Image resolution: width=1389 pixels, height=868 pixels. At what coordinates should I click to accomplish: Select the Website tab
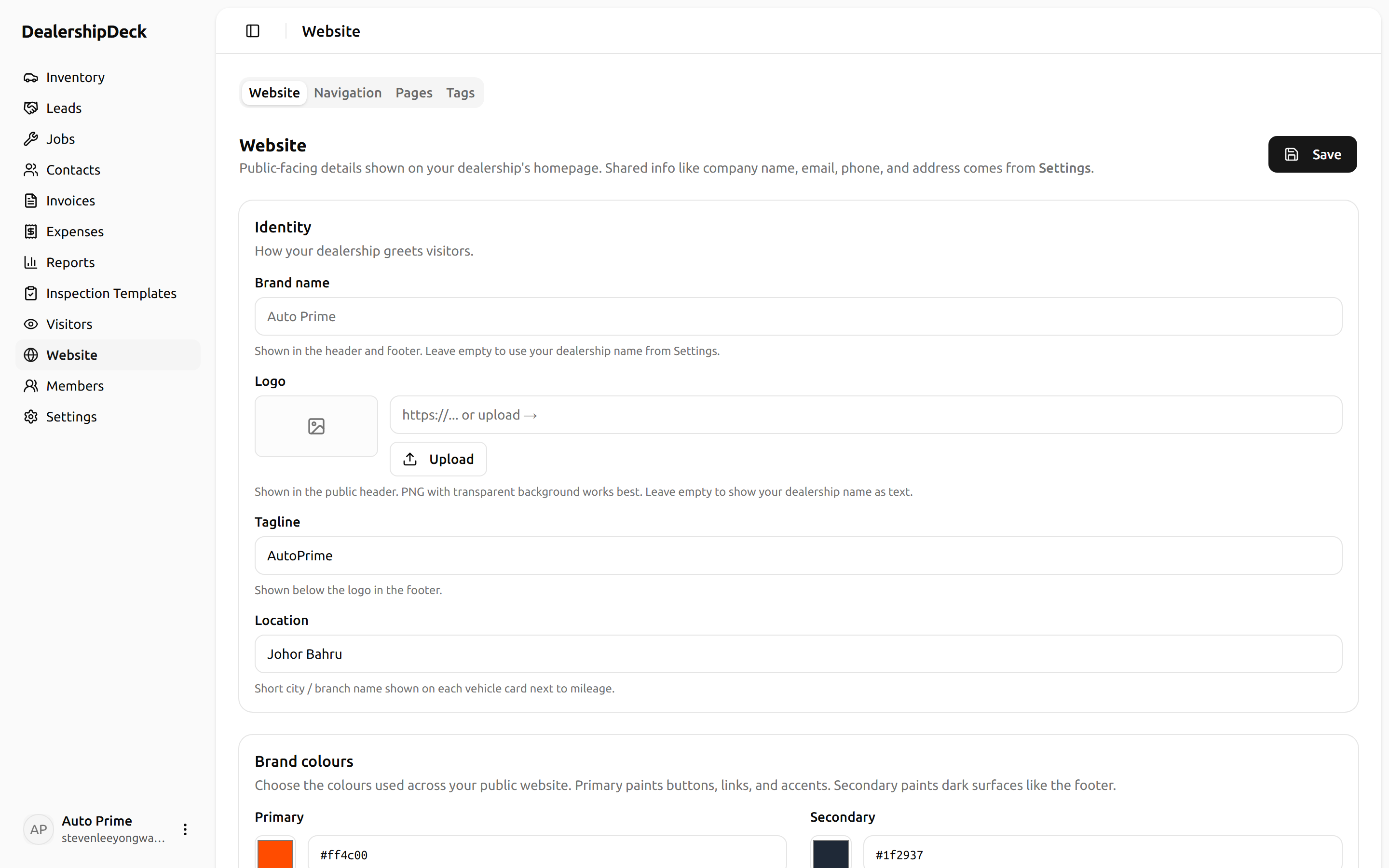(x=274, y=93)
